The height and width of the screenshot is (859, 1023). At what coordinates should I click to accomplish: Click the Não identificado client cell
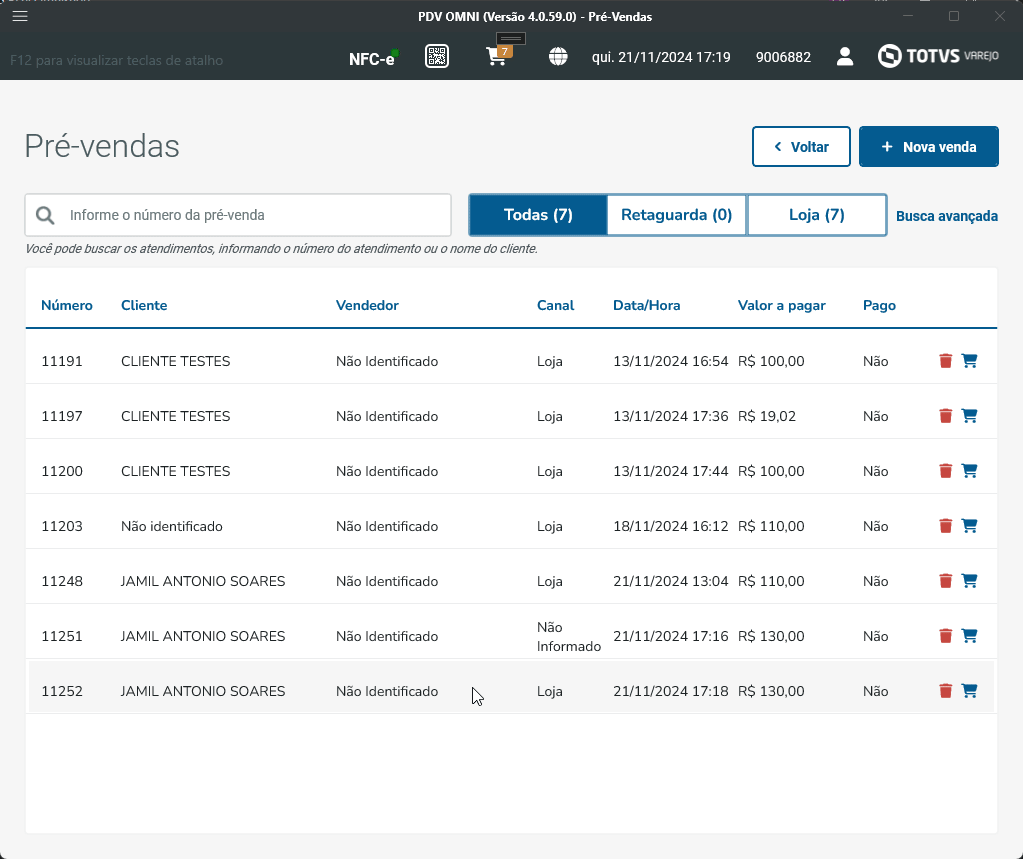click(172, 526)
